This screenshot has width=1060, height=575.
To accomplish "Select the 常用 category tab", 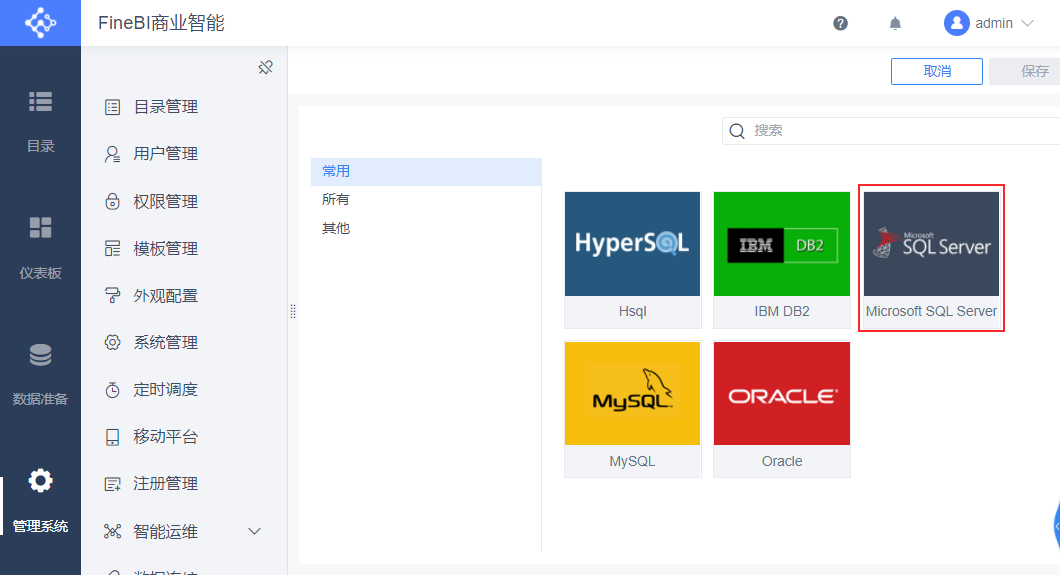I will pos(426,172).
